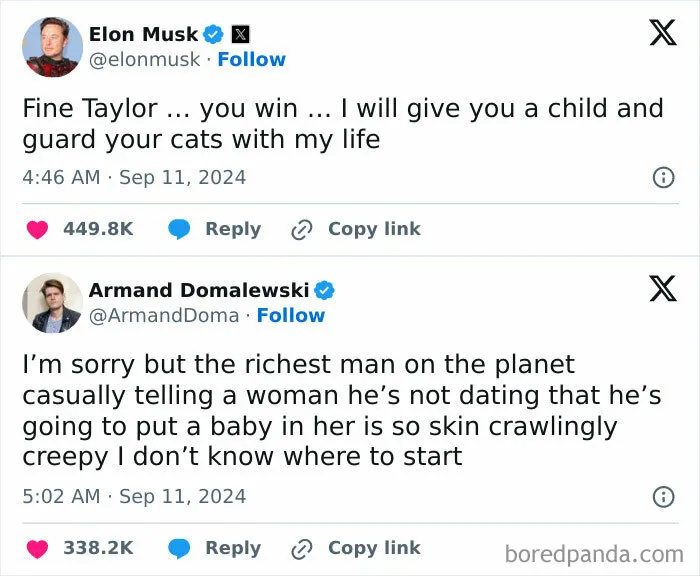Follow the @ArmandDoma account

291,315
